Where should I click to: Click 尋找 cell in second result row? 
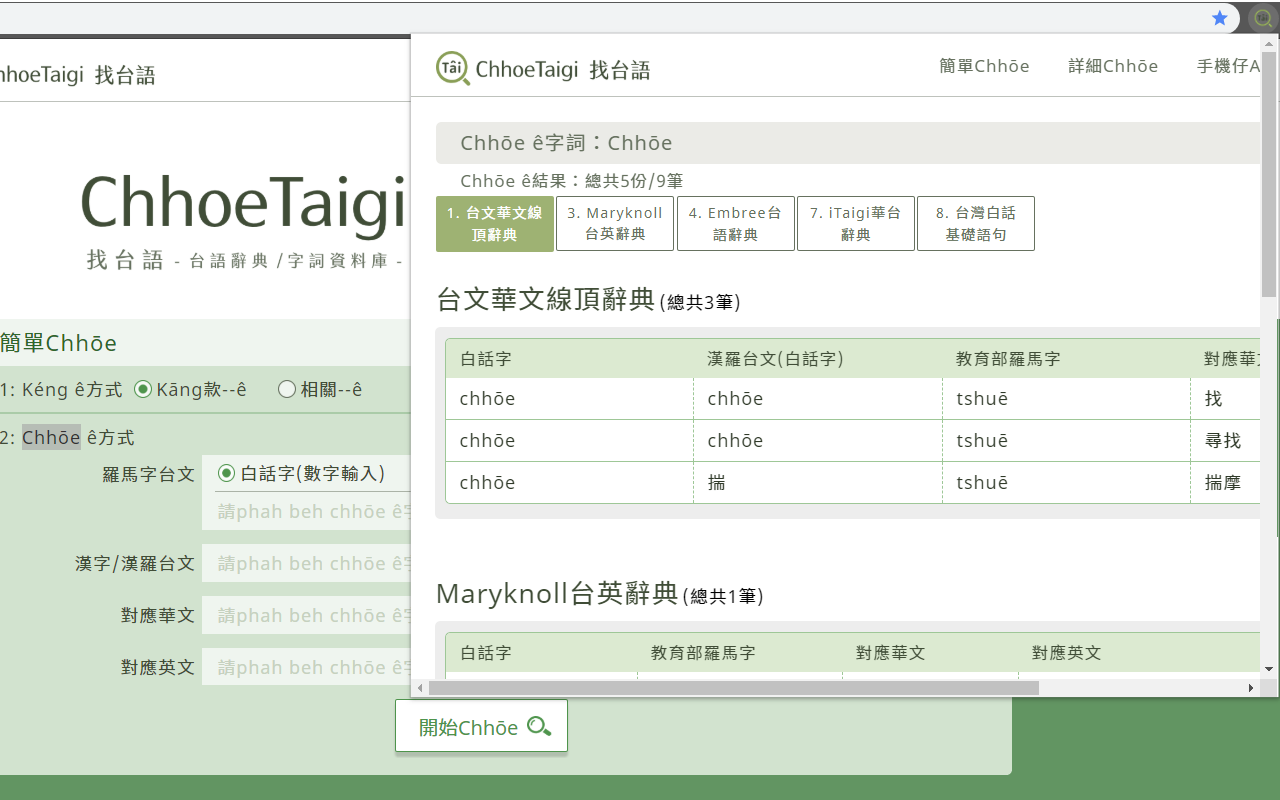(x=1225, y=441)
